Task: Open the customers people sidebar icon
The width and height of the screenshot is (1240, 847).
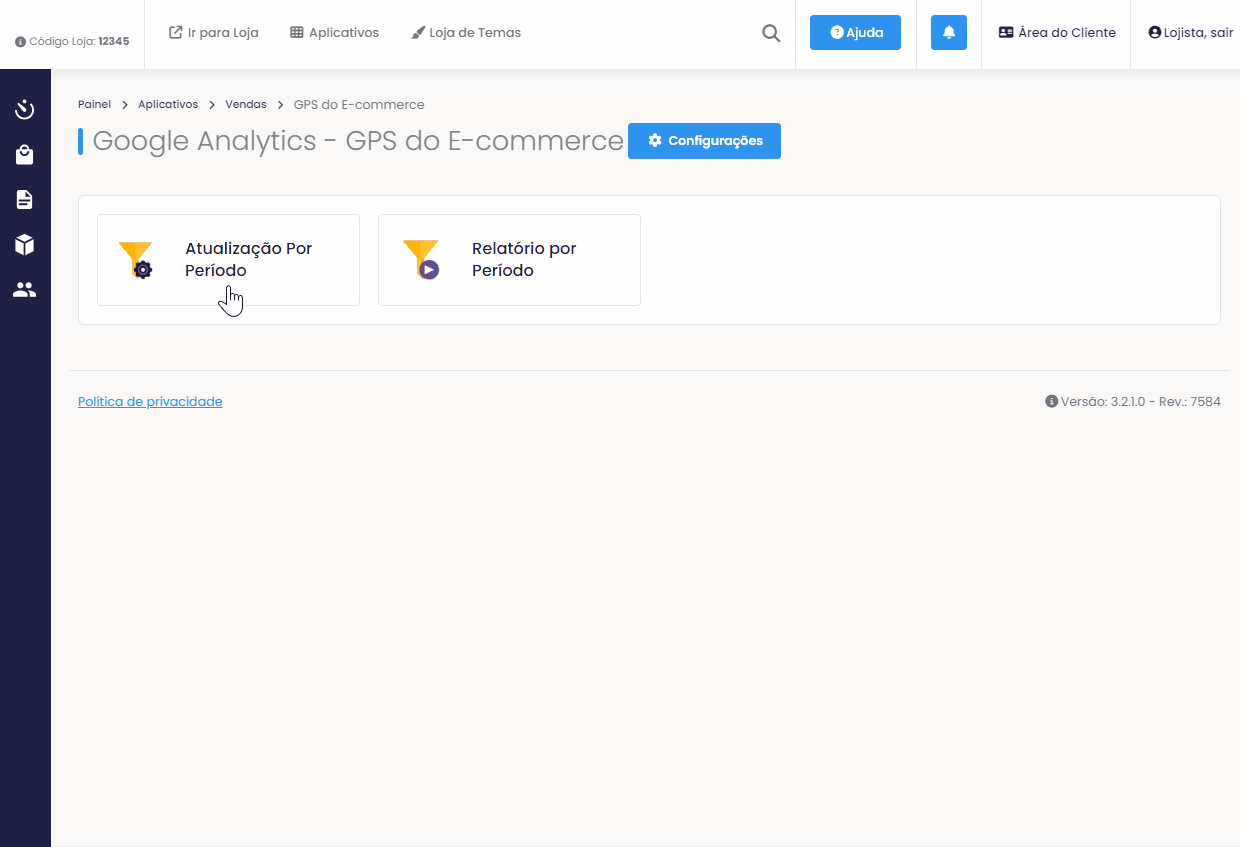Action: click(25, 290)
